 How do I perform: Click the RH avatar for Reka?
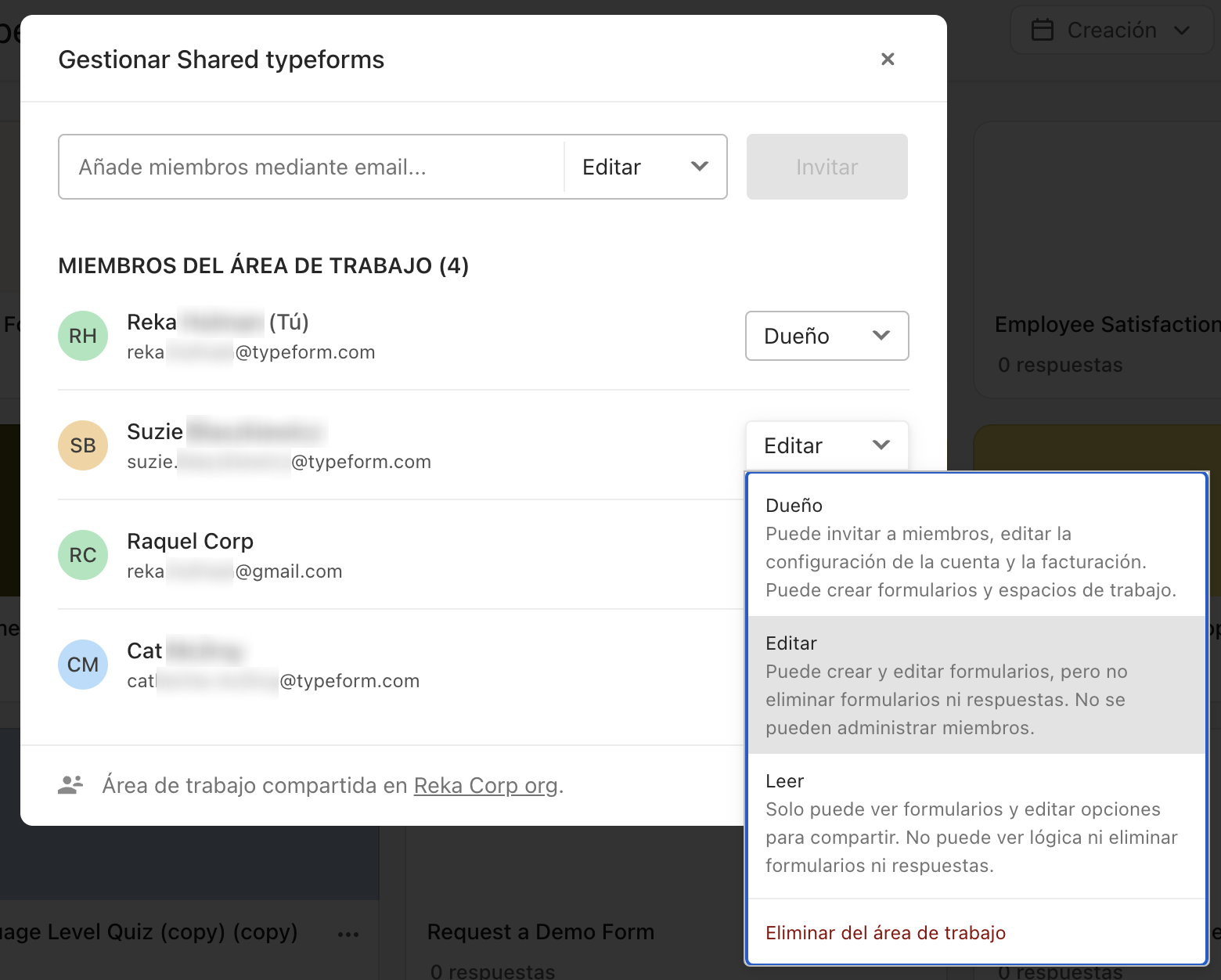[83, 336]
